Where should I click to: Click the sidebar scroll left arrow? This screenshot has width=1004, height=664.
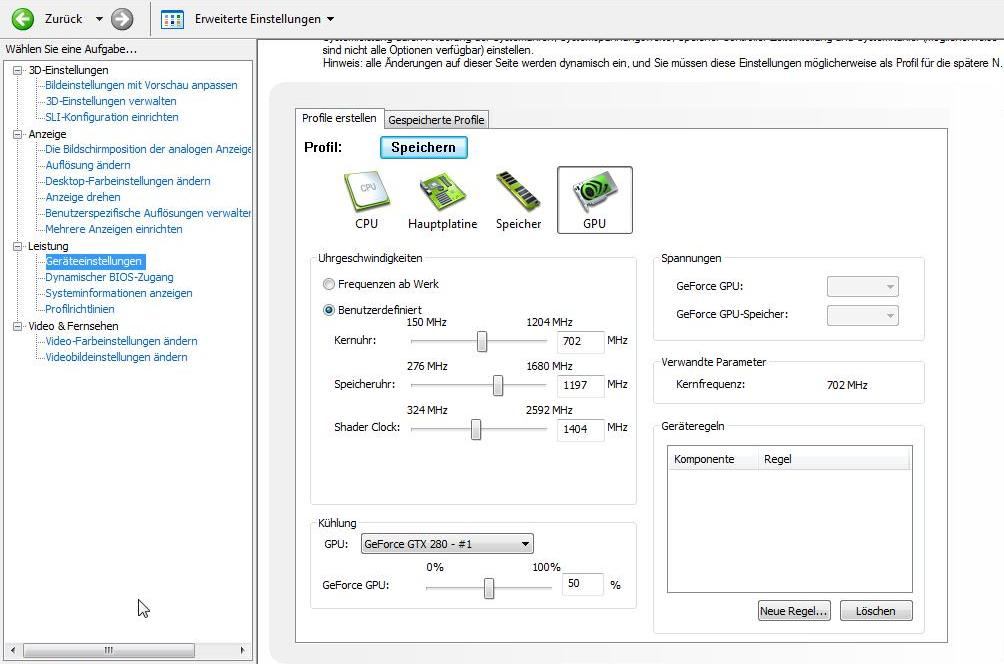(x=13, y=650)
